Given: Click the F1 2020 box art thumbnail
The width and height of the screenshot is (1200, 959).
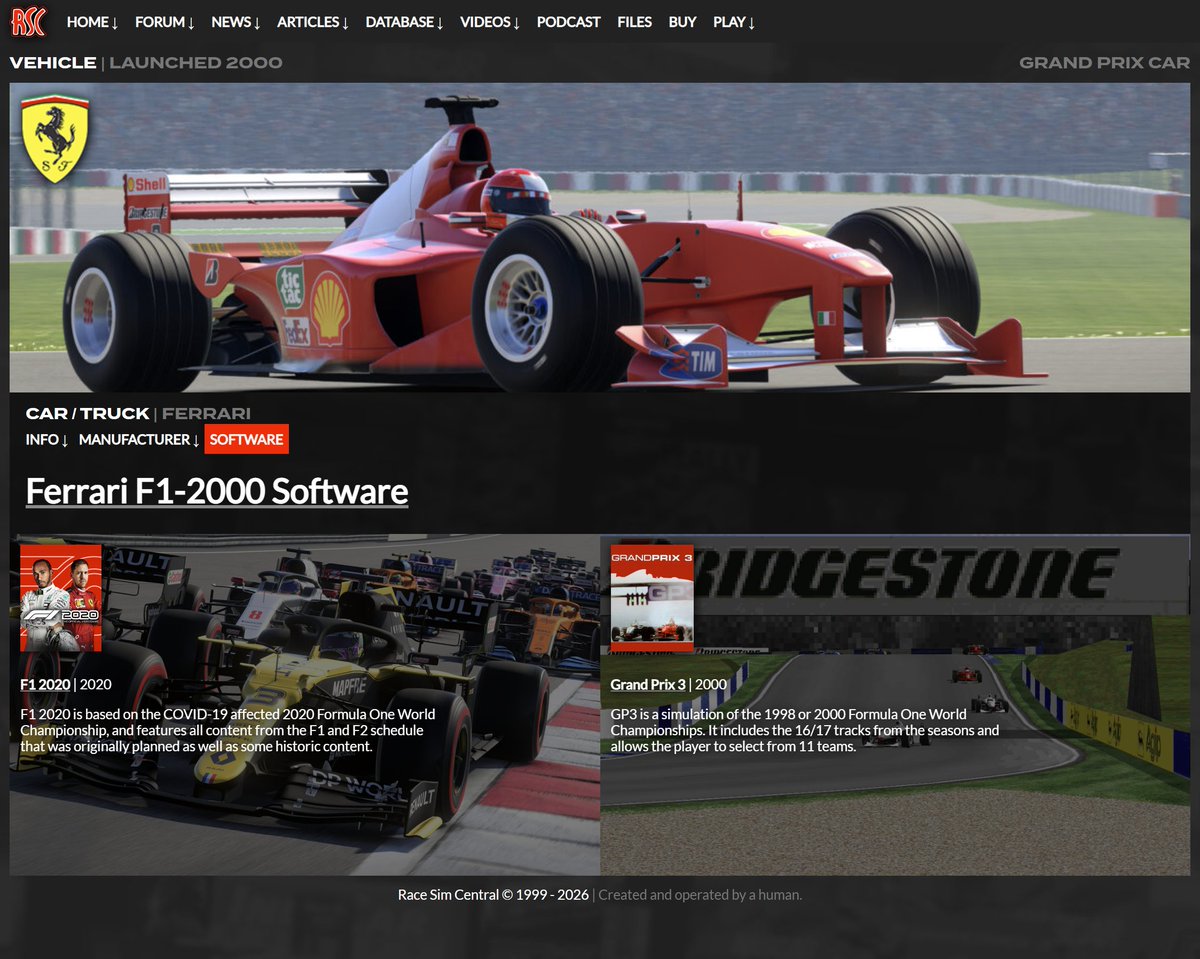Looking at the screenshot, I should click(60, 598).
